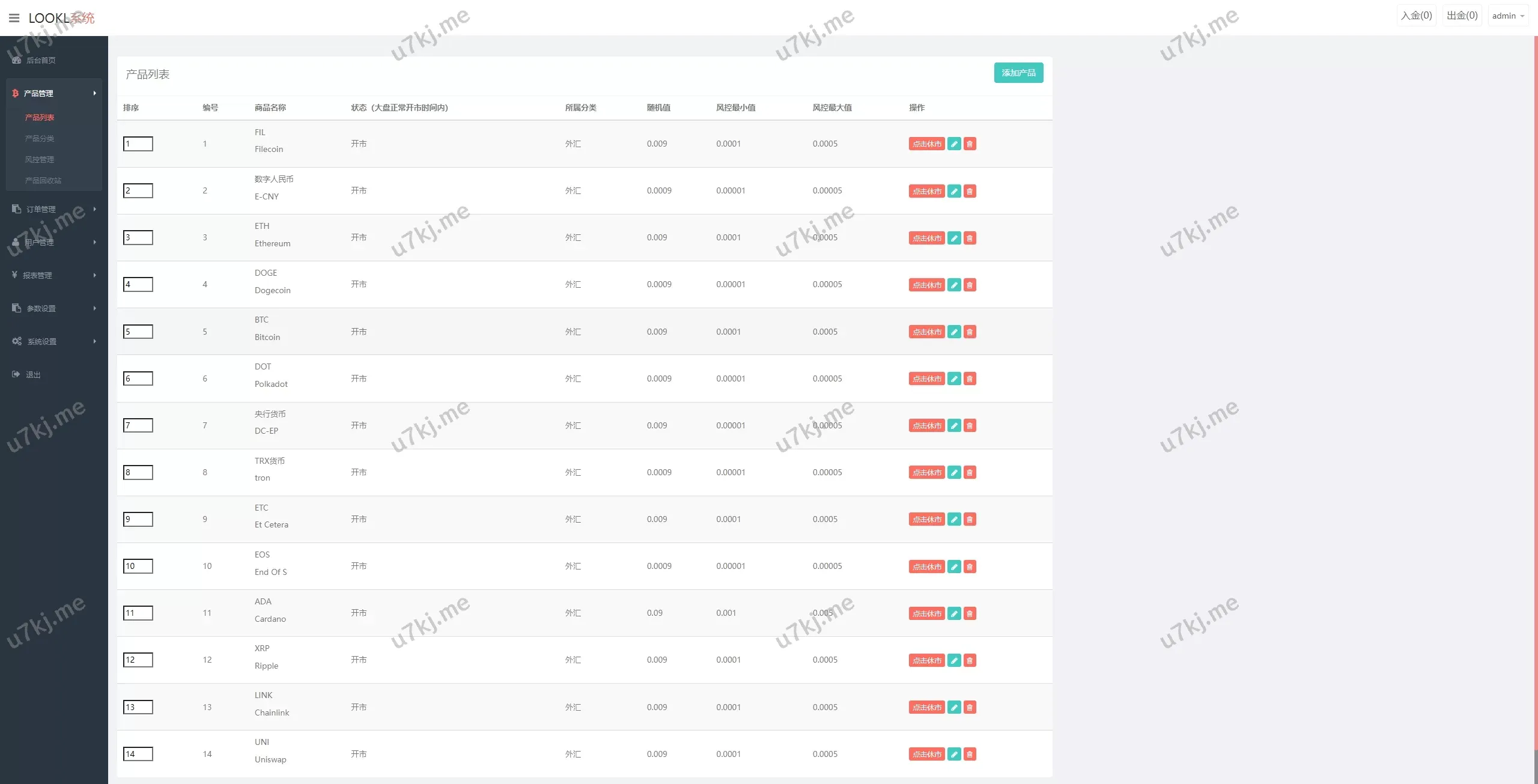Click edit pencil icon for Uniswap row
The image size is (1538, 784).
[954, 754]
